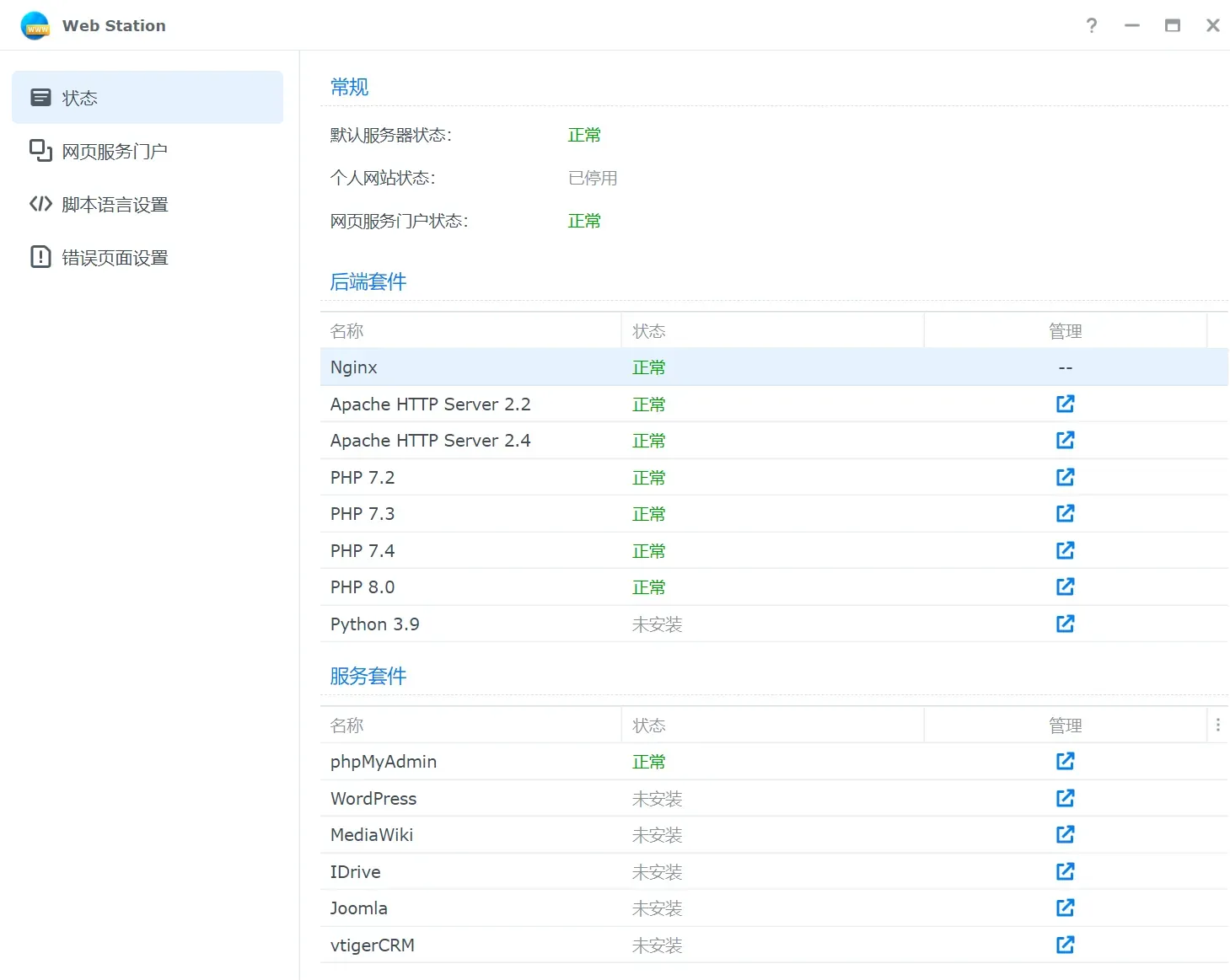Click 未安装 status of WordPress
Image resolution: width=1230 pixels, height=980 pixels.
[657, 799]
